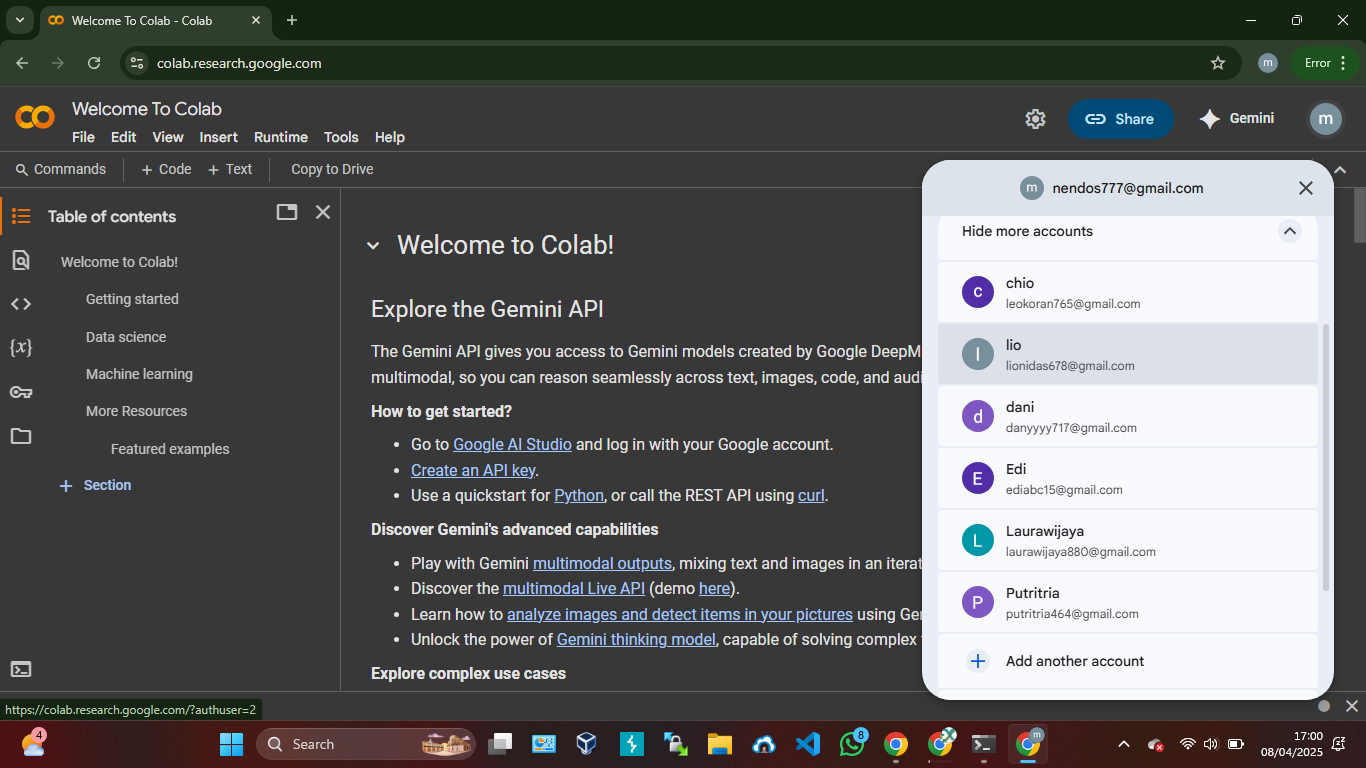Open the Terminal icon at sidebar bottom
This screenshot has width=1366, height=768.
point(21,669)
